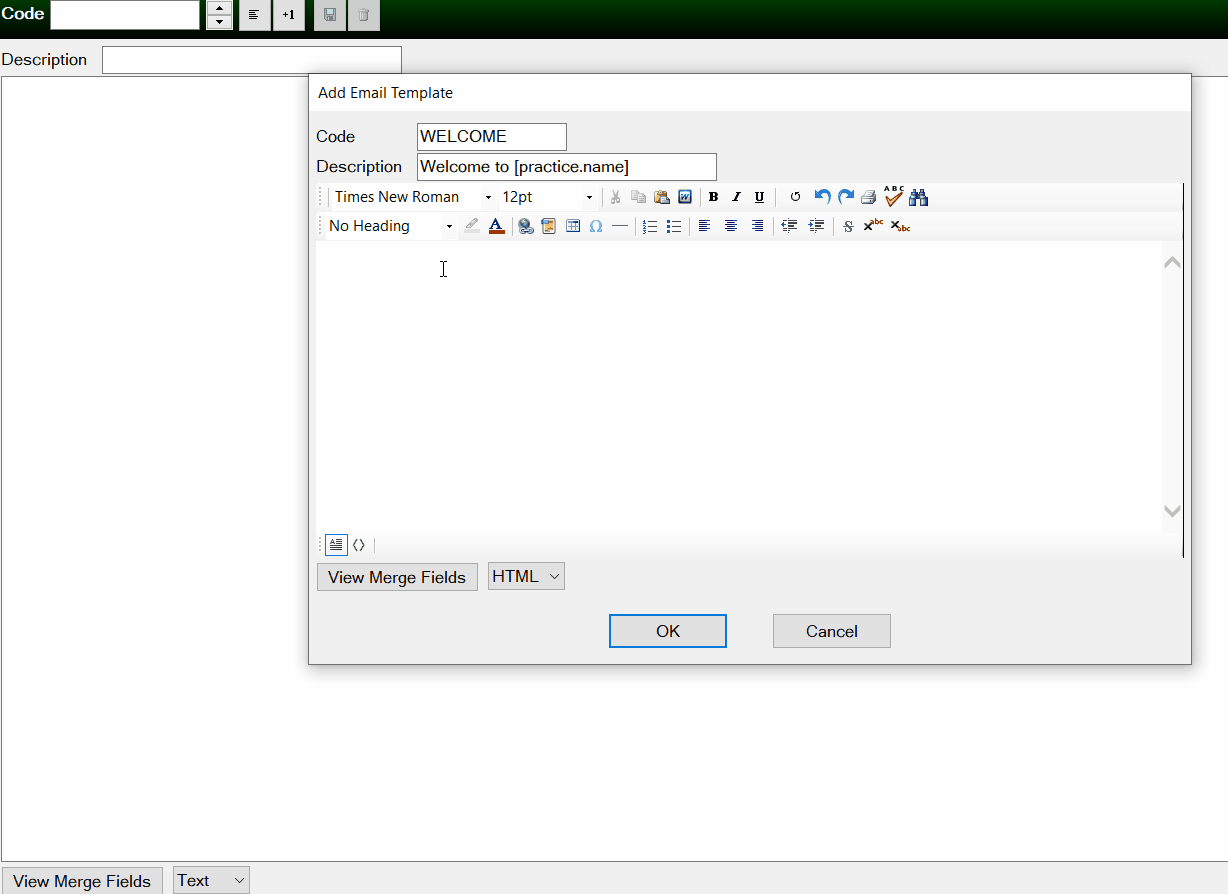Insert a horizontal rule line
Viewport: 1228px width, 894px height.
(x=620, y=226)
